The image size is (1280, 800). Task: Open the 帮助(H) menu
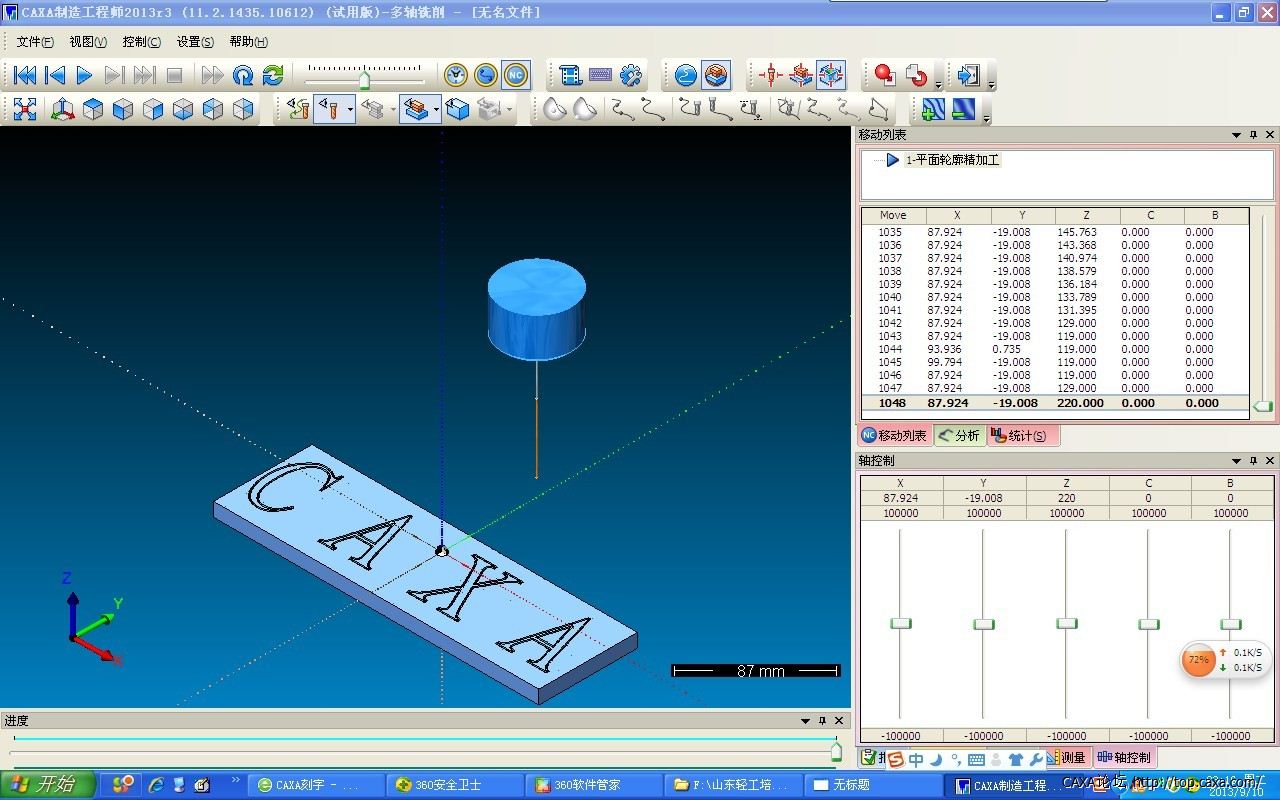point(248,42)
